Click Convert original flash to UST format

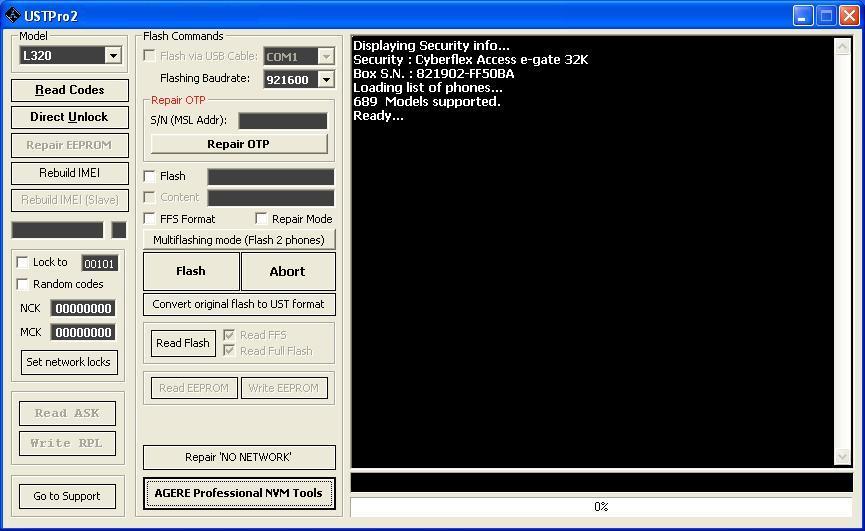[239, 304]
